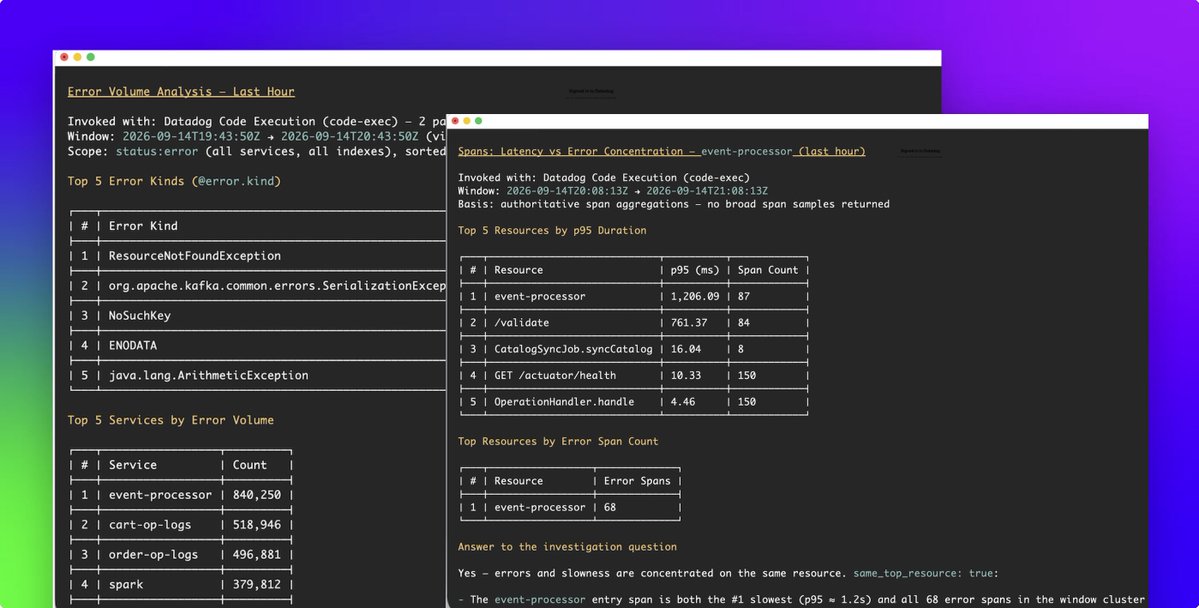Click span count 84 for /validate
Viewport: 1199px width, 608px height.
tap(743, 323)
